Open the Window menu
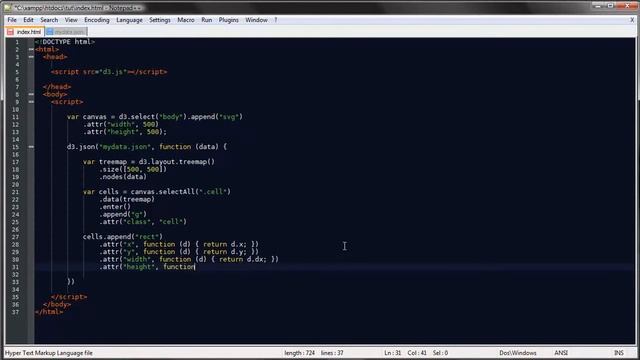This screenshot has height=360, width=640. pyautogui.click(x=256, y=20)
